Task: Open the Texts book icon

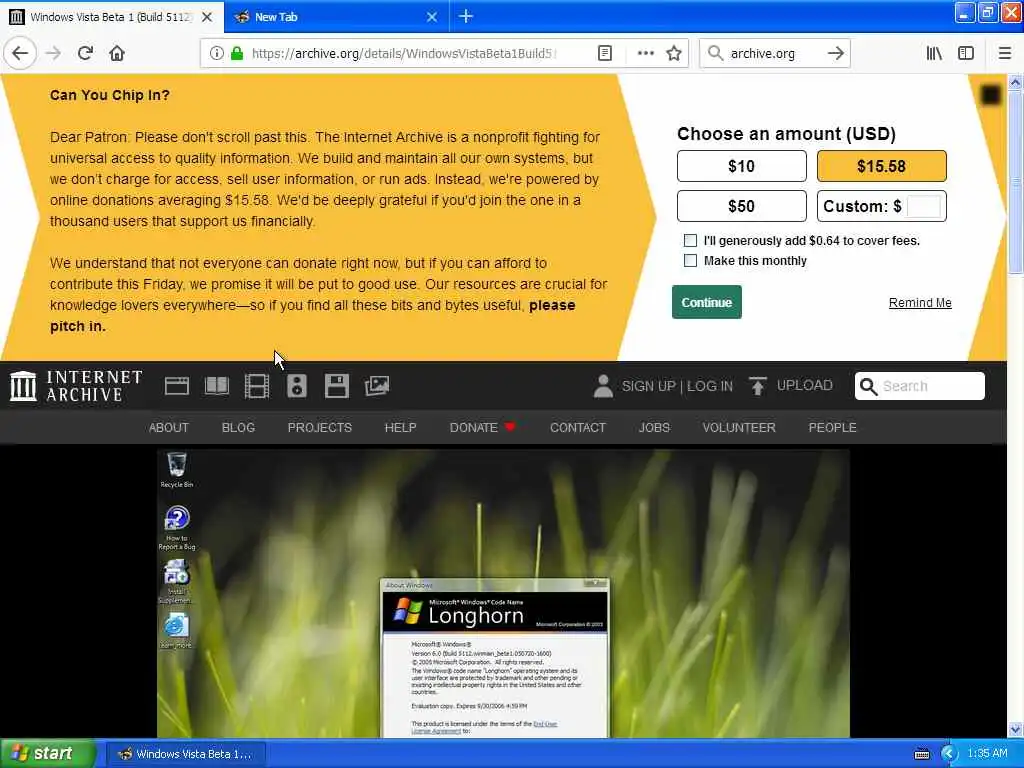Action: tap(217, 386)
